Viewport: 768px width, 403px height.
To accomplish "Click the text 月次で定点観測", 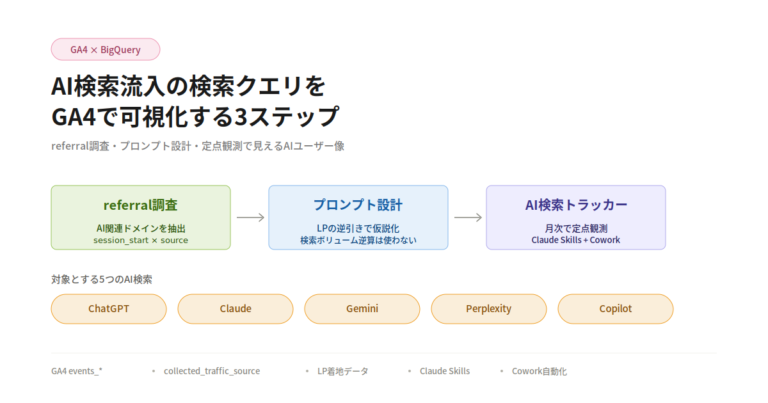I will point(576,228).
